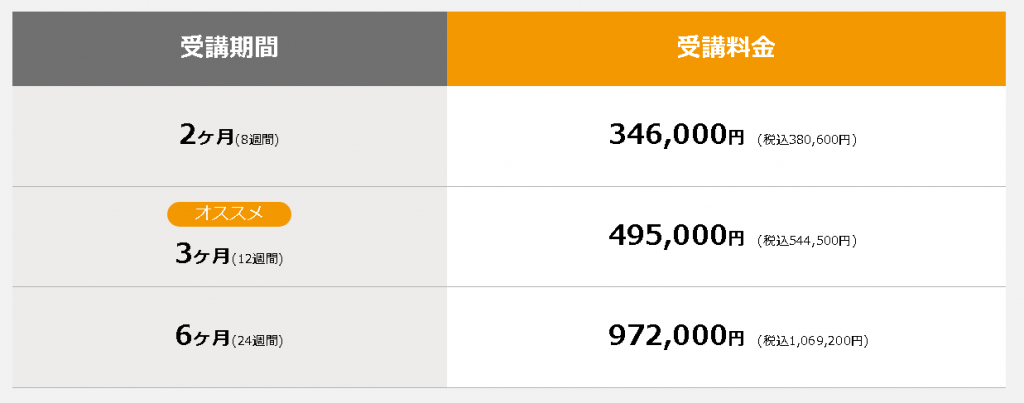Click the large digit 2 in 2ヶ月

(x=188, y=135)
